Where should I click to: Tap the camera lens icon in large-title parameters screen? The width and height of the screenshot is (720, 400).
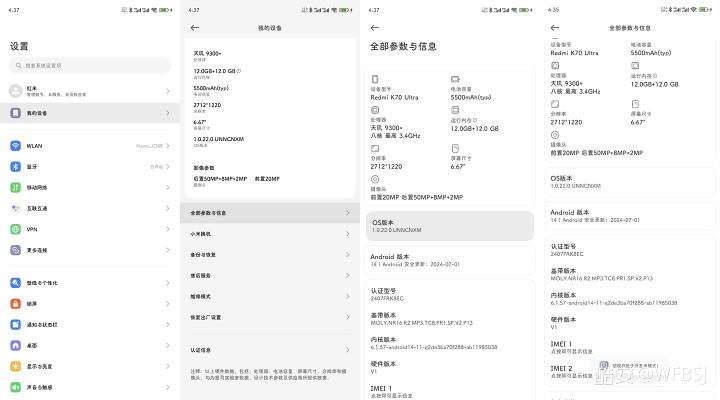[375, 179]
